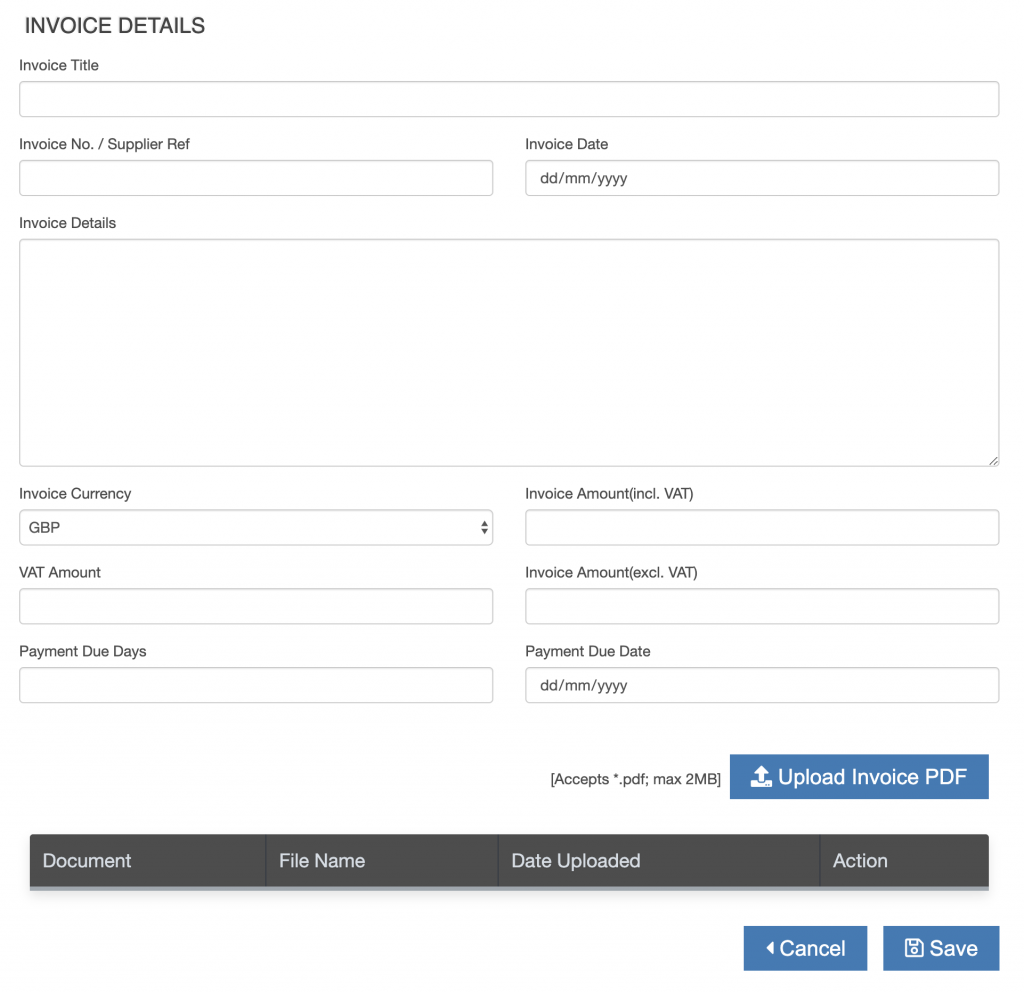Click the File Name column header

tap(382, 861)
